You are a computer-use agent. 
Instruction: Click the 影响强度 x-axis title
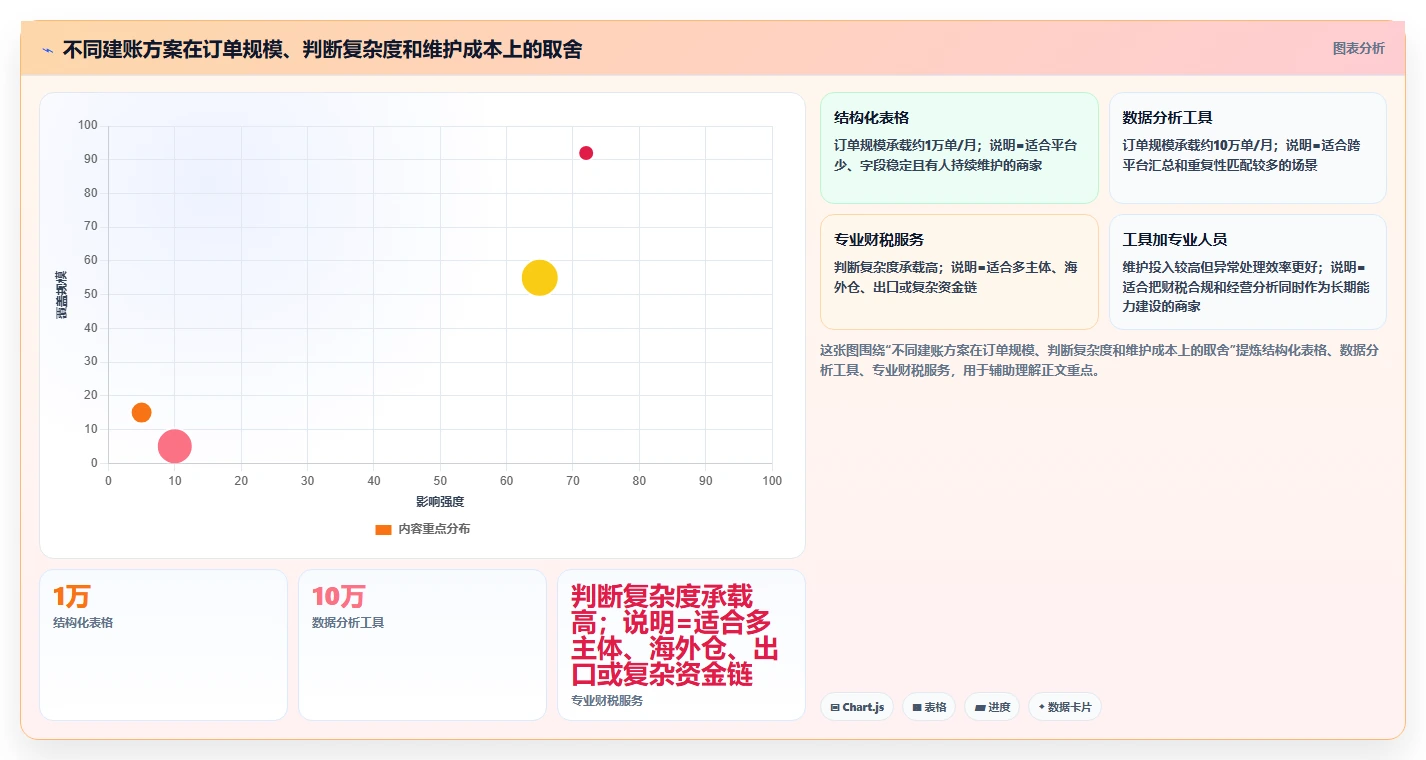[440, 502]
